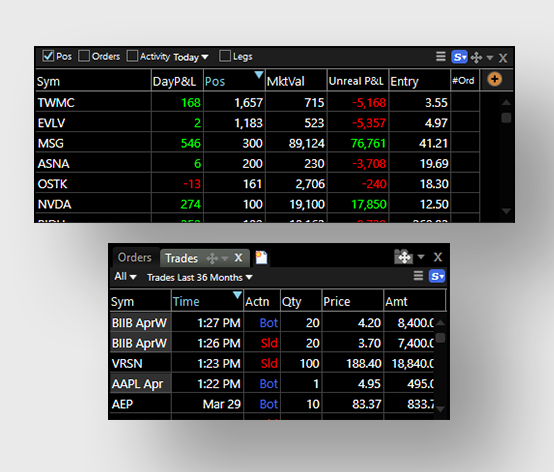Click trades list scroll down arrow

440,409
